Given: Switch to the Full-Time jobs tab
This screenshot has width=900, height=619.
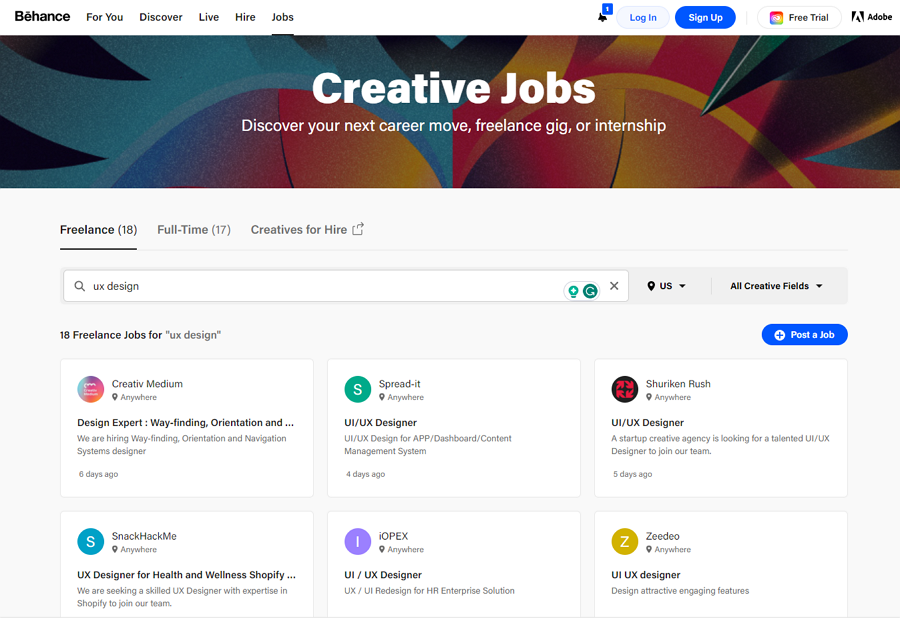Looking at the screenshot, I should [193, 229].
